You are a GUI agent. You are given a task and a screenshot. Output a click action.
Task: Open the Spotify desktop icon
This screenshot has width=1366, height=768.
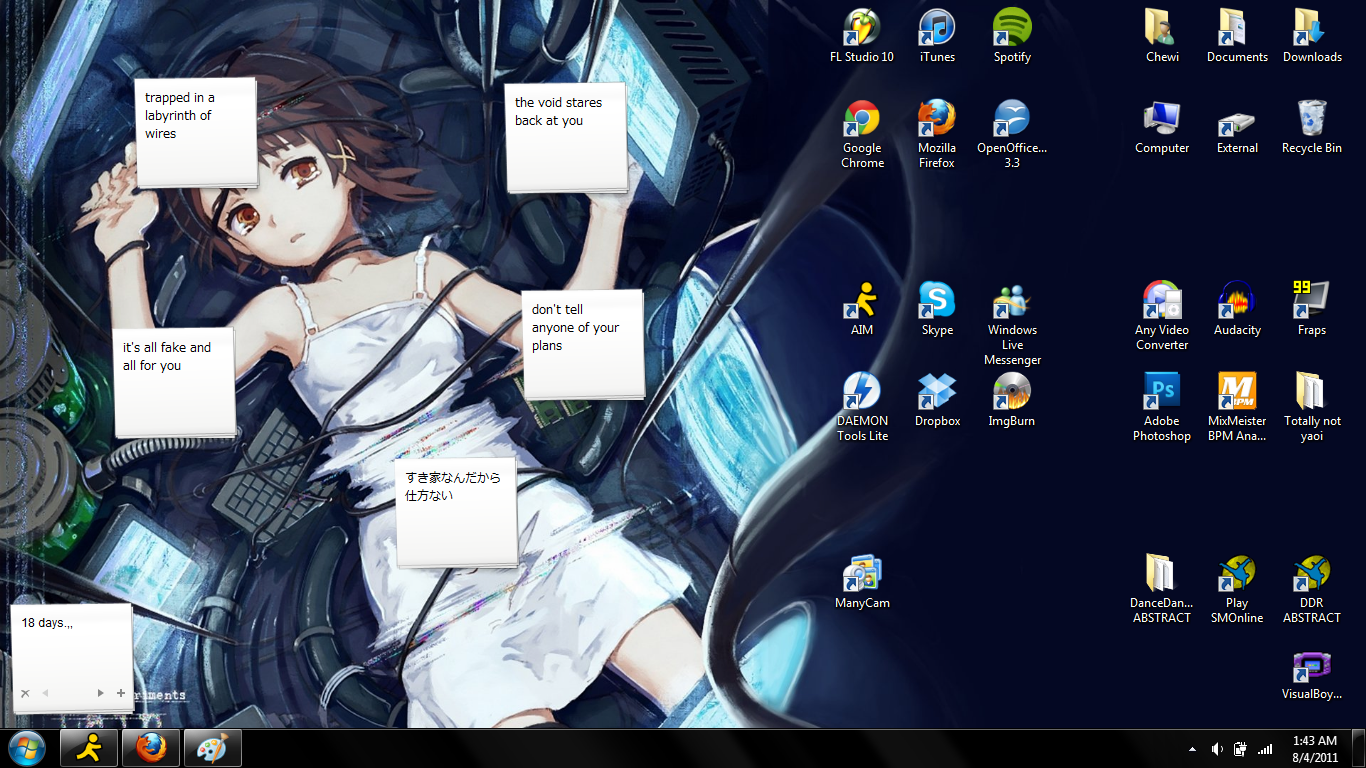click(x=1012, y=36)
